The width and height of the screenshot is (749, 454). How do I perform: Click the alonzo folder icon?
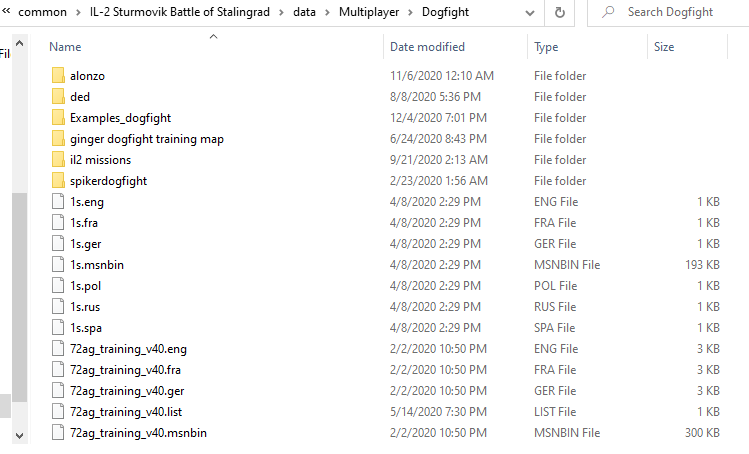[x=58, y=76]
